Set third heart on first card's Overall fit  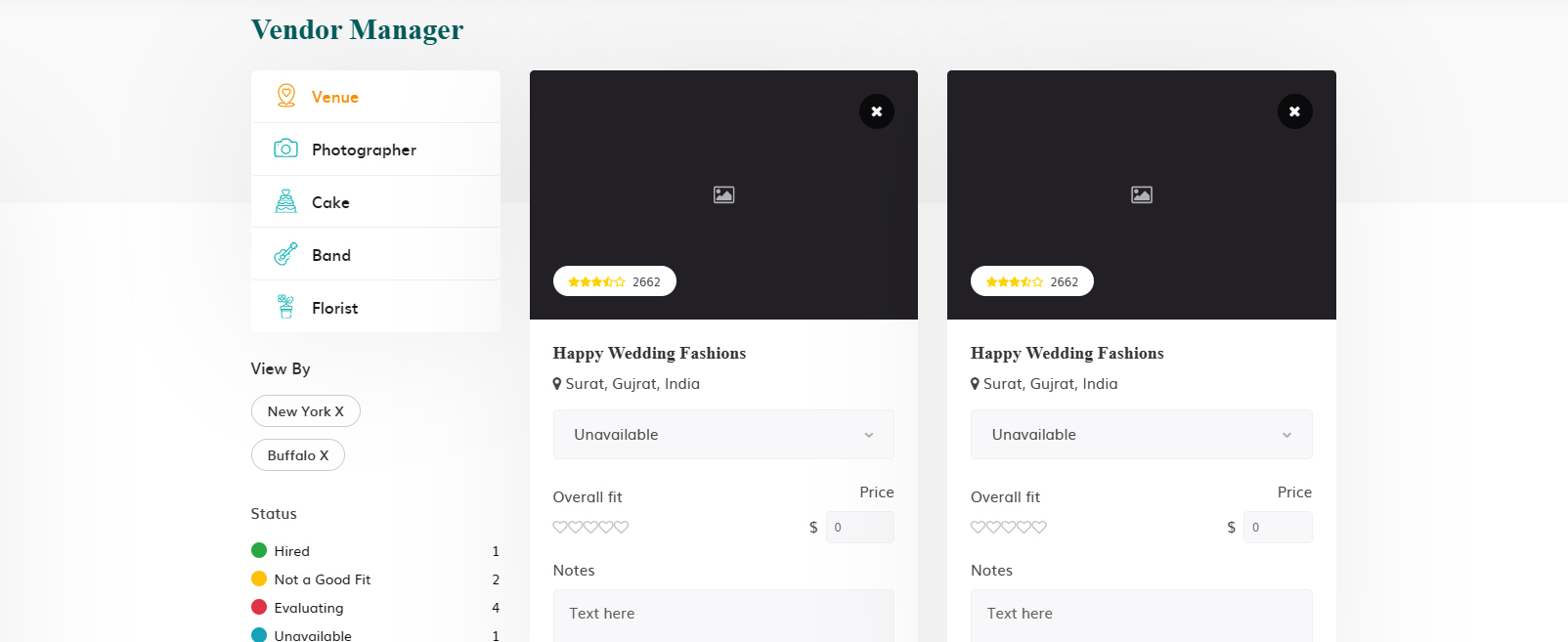pos(590,527)
